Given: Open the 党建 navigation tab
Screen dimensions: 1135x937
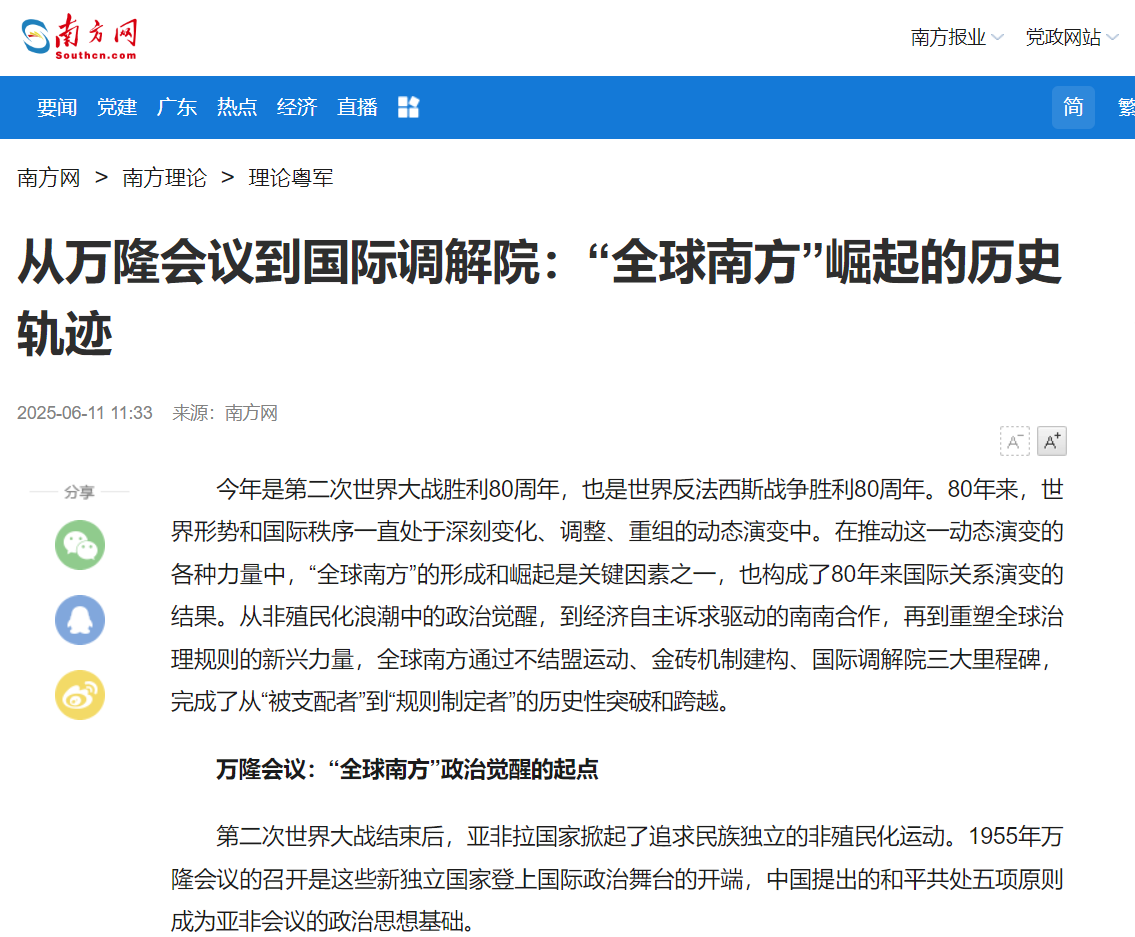Looking at the screenshot, I should 117,107.
